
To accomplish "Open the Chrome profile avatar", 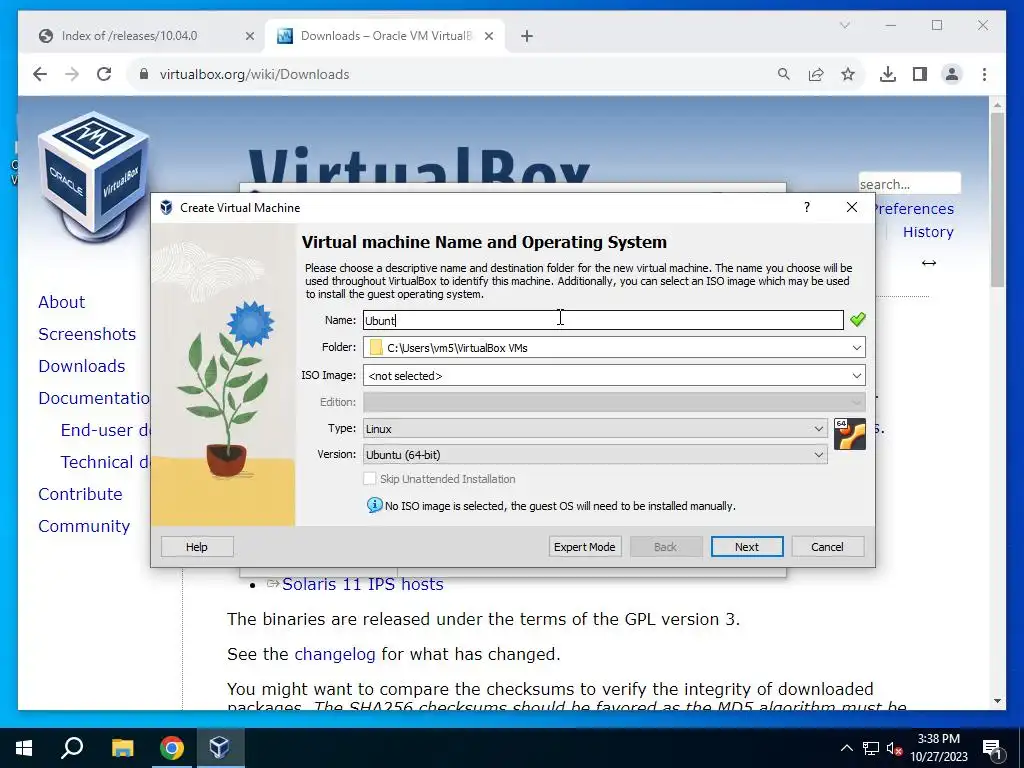I will 952,74.
